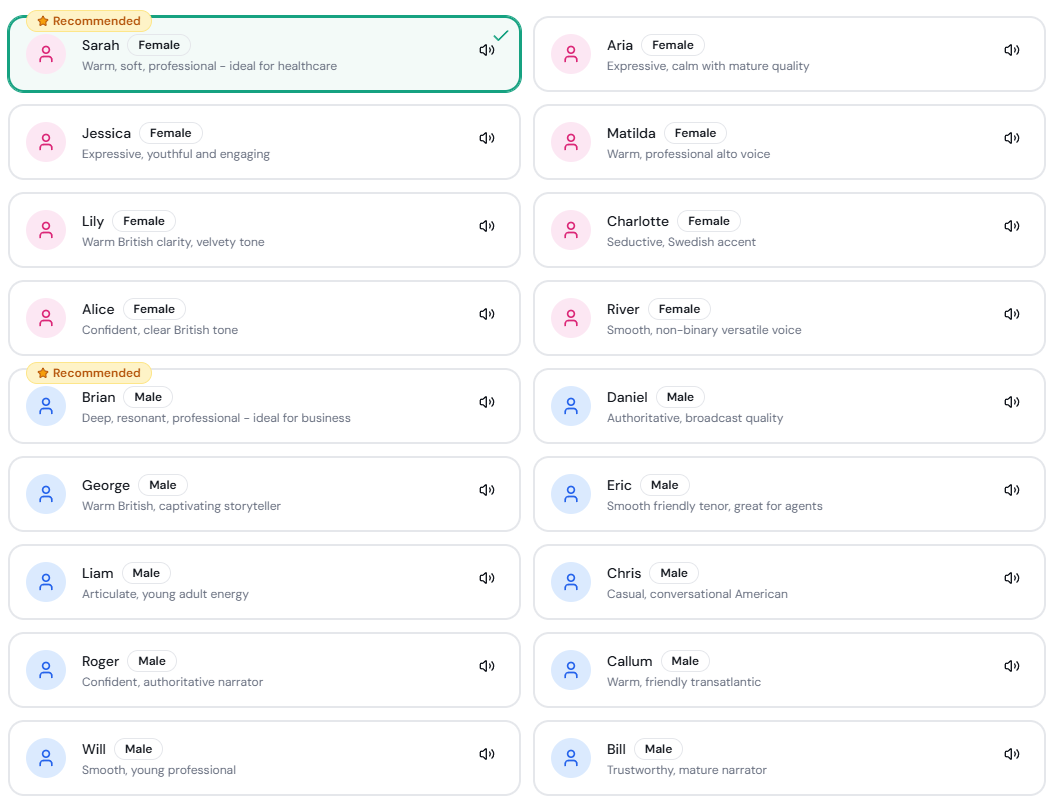The height and width of the screenshot is (808, 1055).
Task: Choose the Liam voice card
Action: pyautogui.click(x=264, y=582)
